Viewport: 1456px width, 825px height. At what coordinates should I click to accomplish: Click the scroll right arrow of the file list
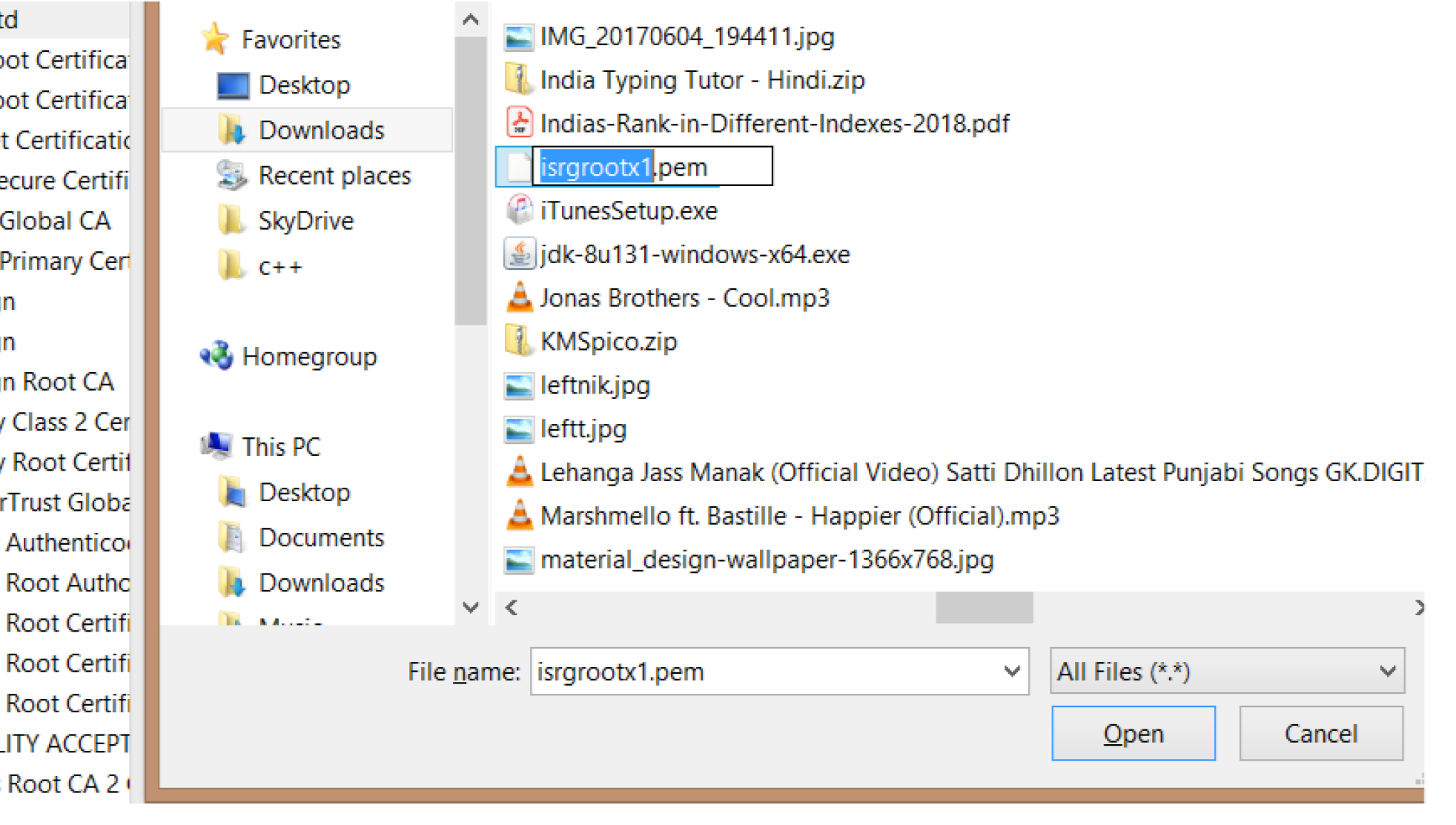point(1417,608)
